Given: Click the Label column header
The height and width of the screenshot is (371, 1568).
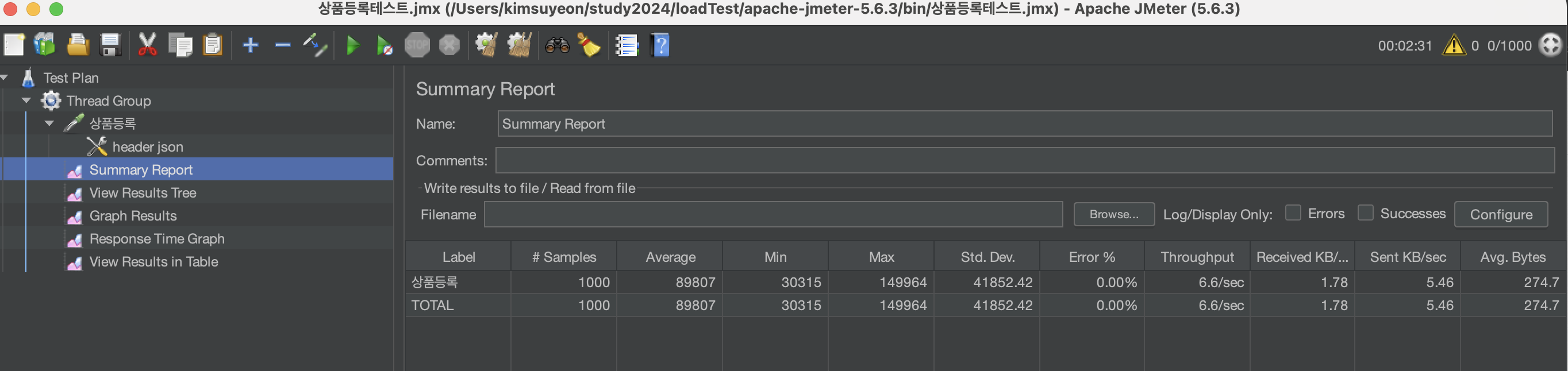Looking at the screenshot, I should [458, 257].
